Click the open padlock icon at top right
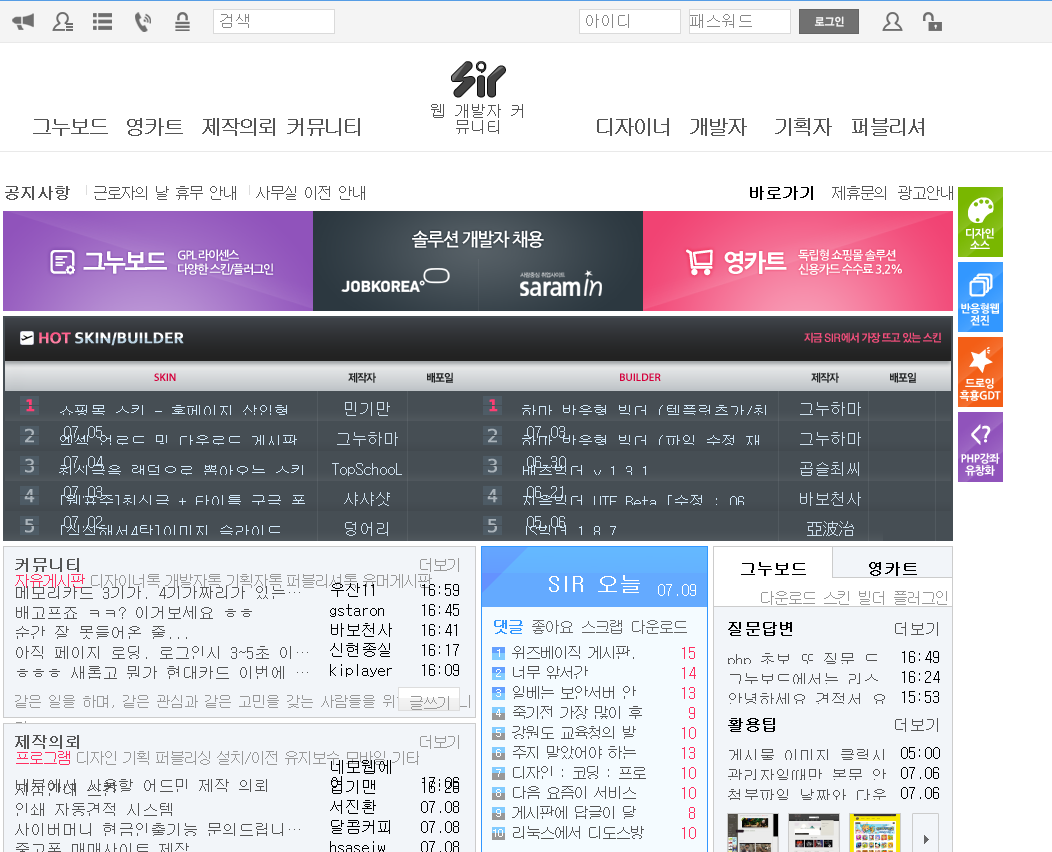This screenshot has height=852, width=1052. click(x=931, y=21)
